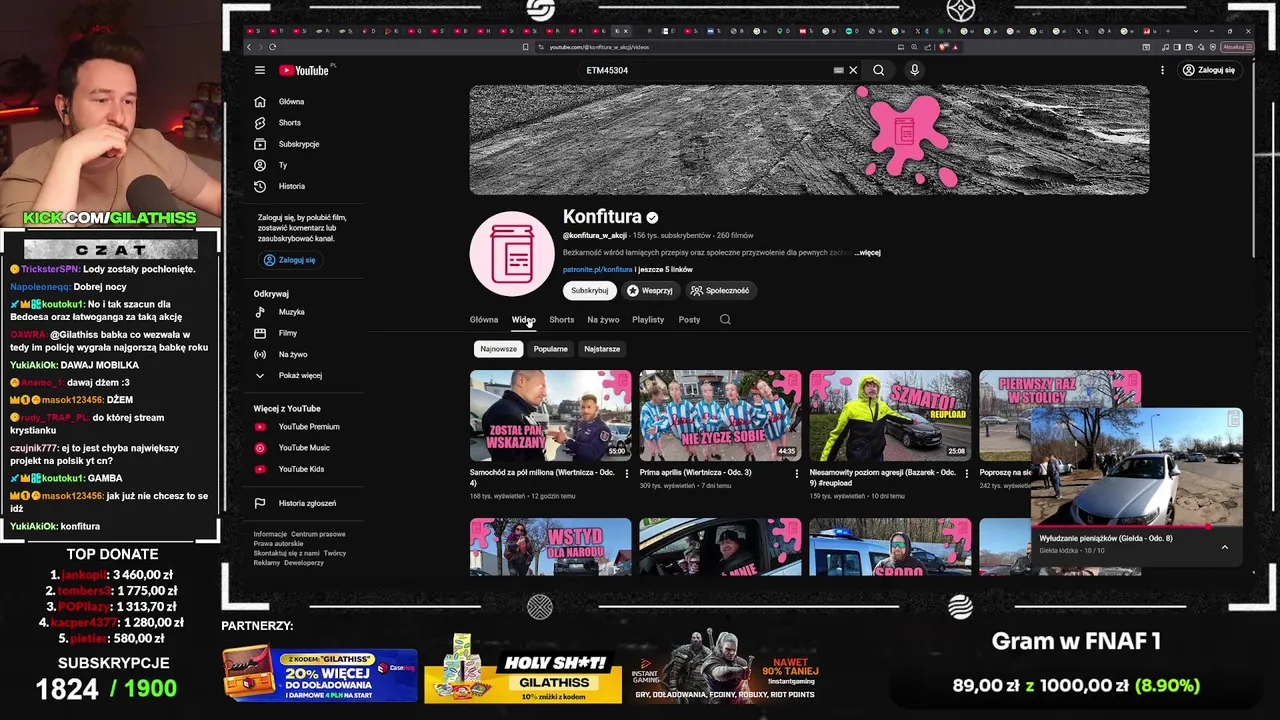Click the miniplayer video 'Wyłudzanie pieniążków'
The height and width of the screenshot is (720, 1280).
(1136, 467)
